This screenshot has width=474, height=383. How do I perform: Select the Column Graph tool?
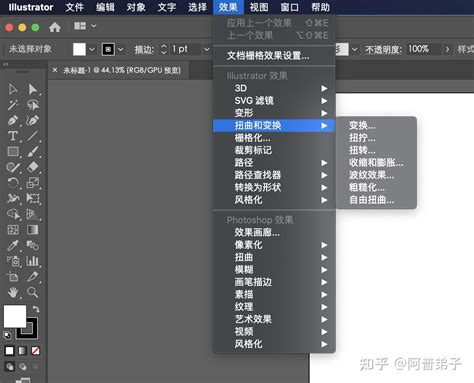33,261
